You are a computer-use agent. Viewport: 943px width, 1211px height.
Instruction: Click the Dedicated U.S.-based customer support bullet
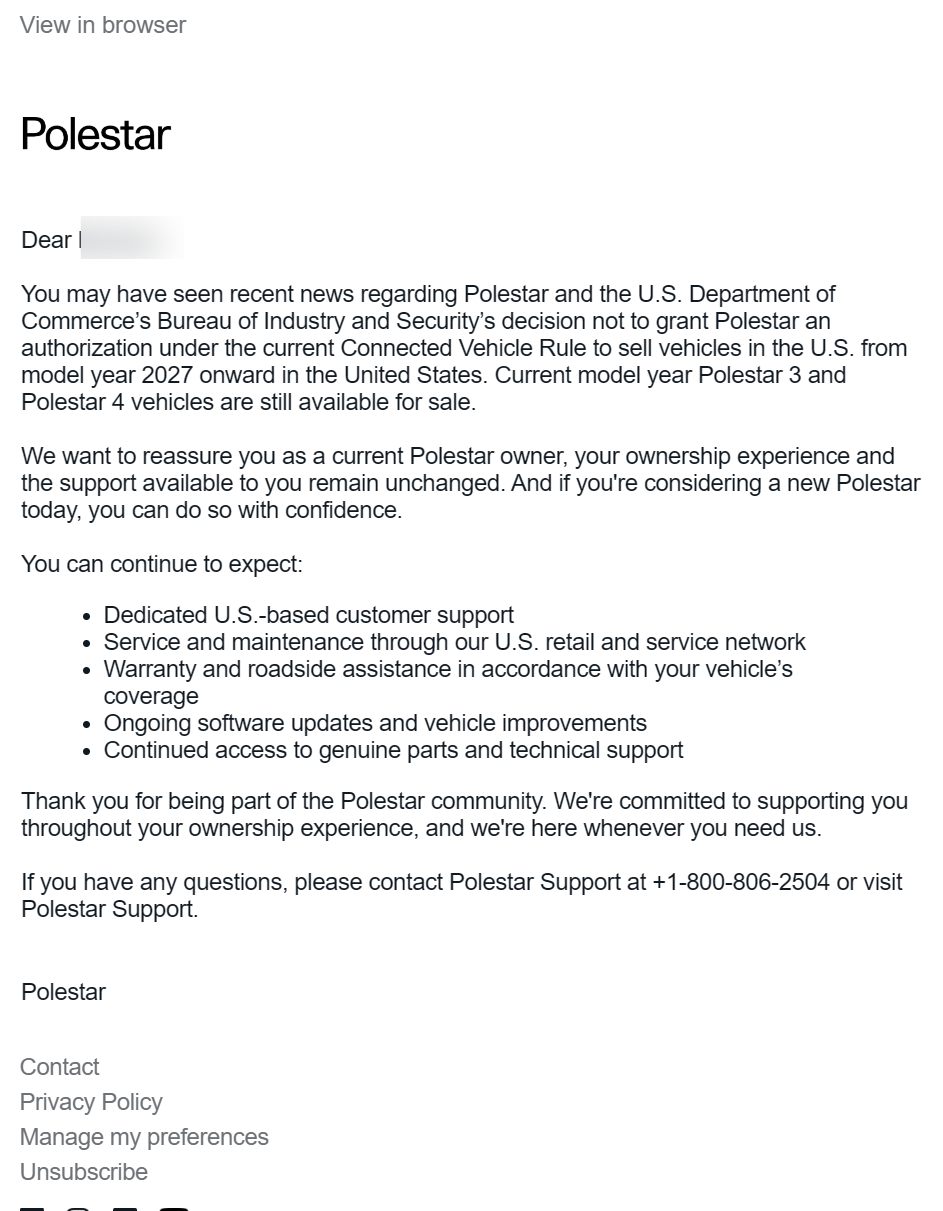309,615
